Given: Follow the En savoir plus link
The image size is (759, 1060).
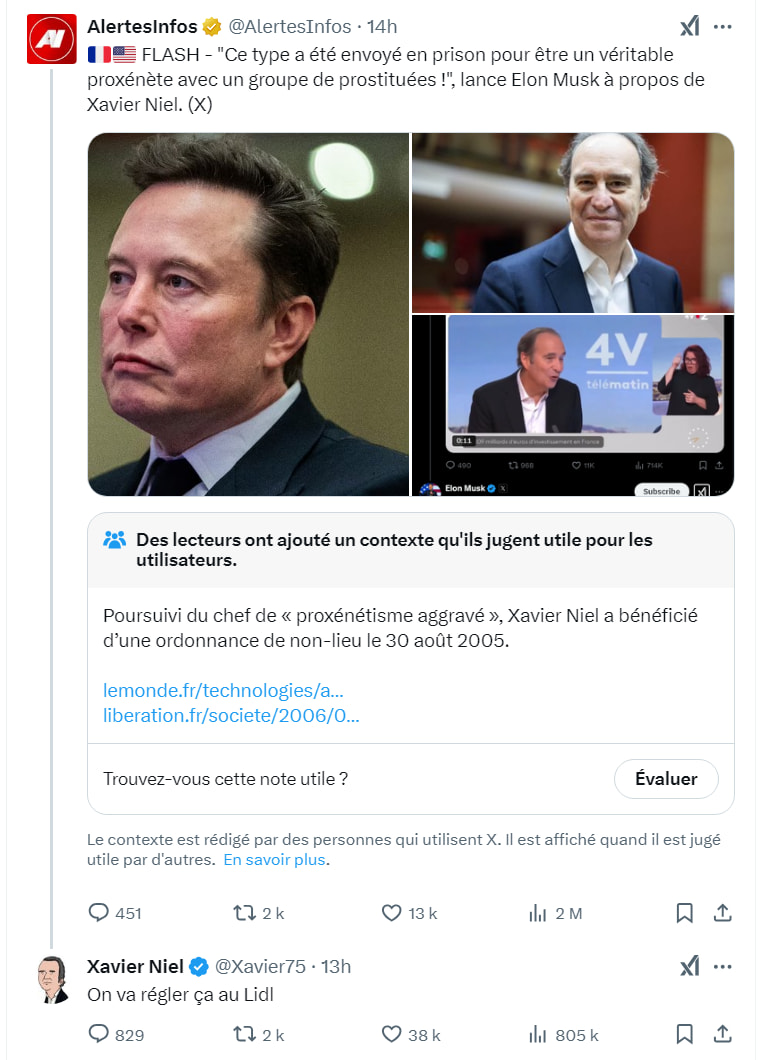Looking at the screenshot, I should click(x=275, y=860).
